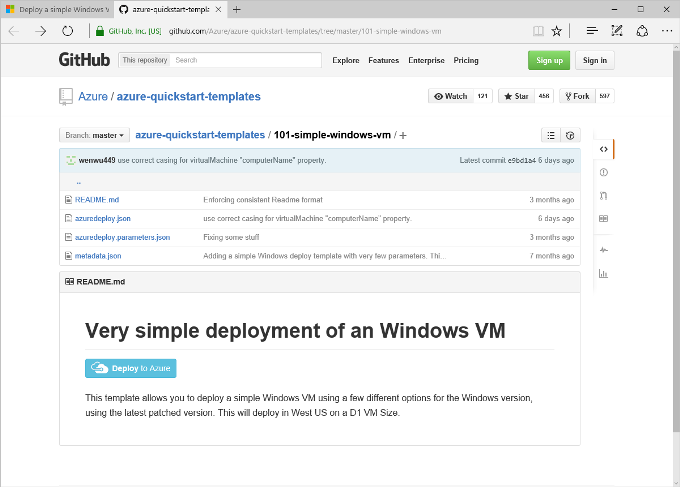The height and width of the screenshot is (487, 680).
Task: Open the azuredeploy.json file link
Action: pyautogui.click(x=103, y=219)
